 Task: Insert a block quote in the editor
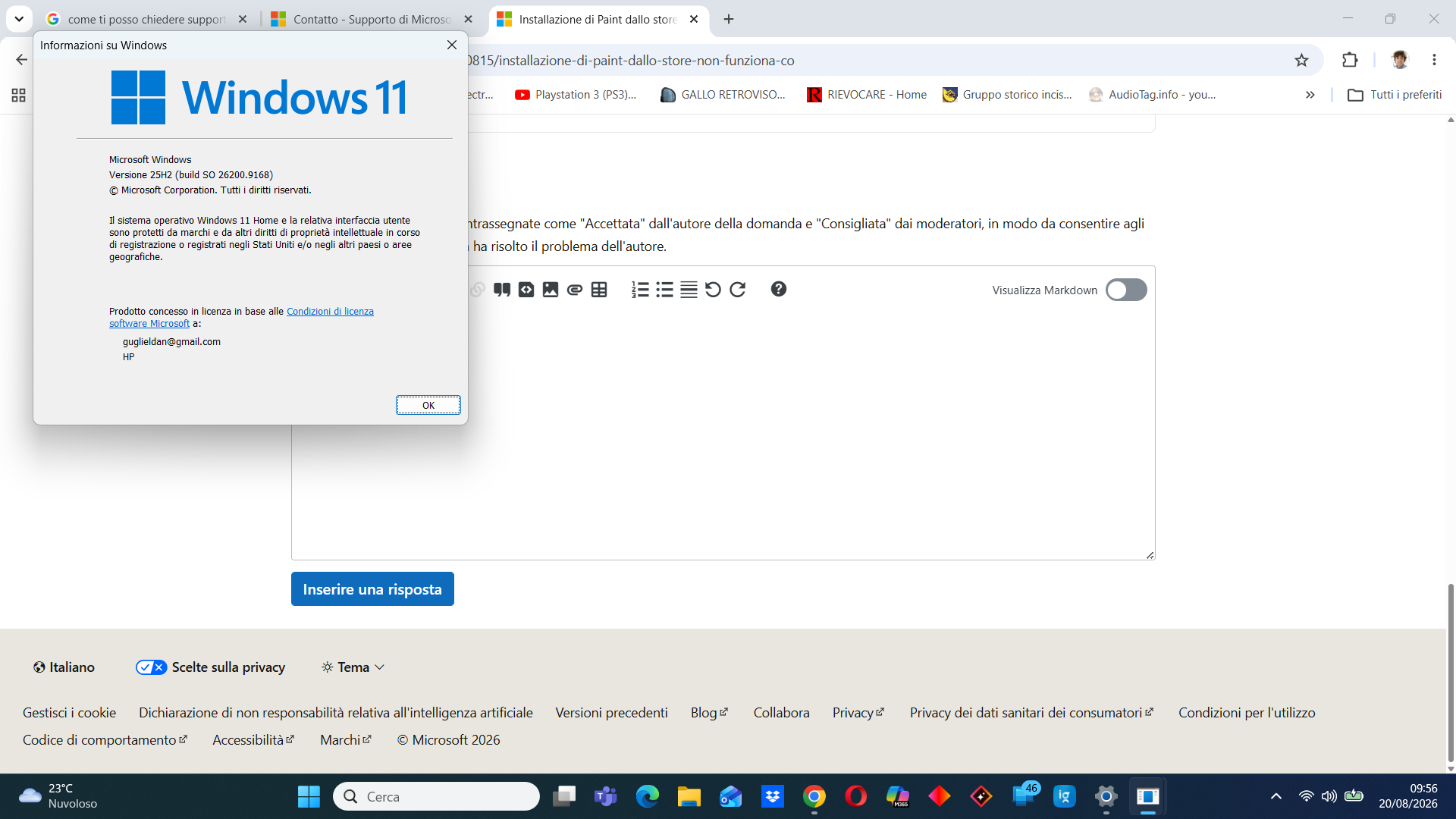point(501,290)
